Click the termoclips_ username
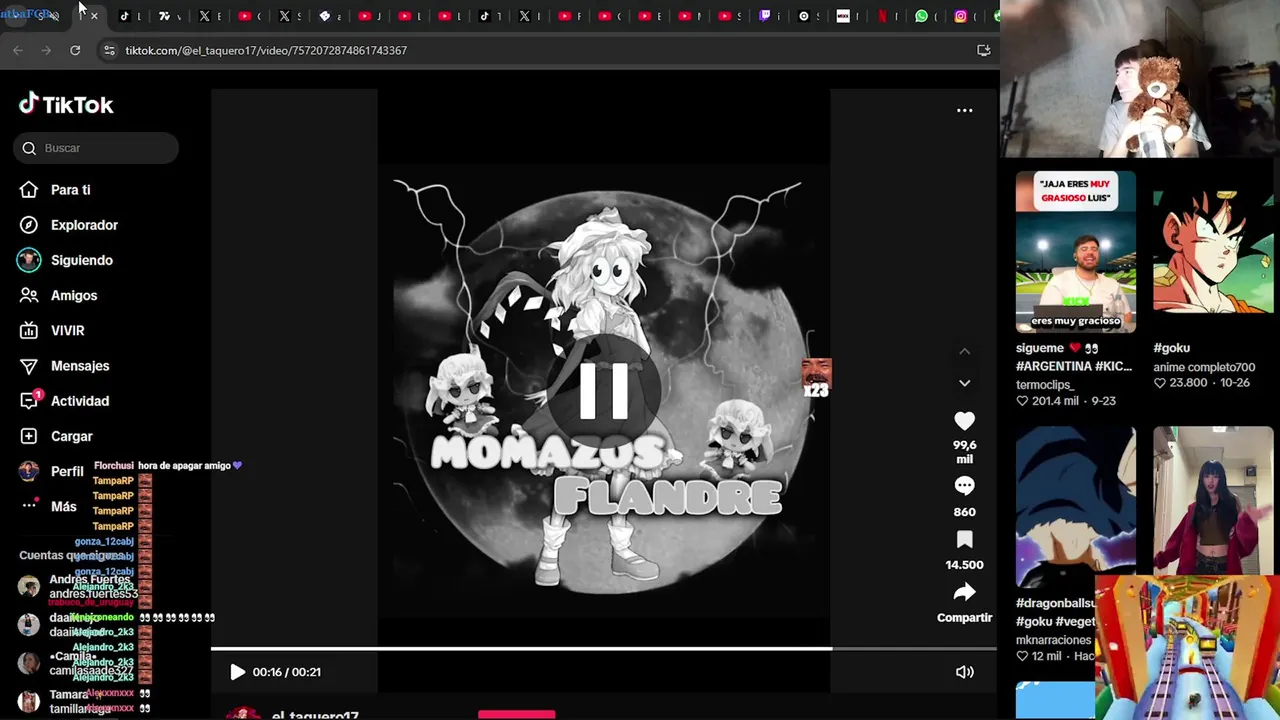This screenshot has width=1280, height=720. click(x=1045, y=385)
